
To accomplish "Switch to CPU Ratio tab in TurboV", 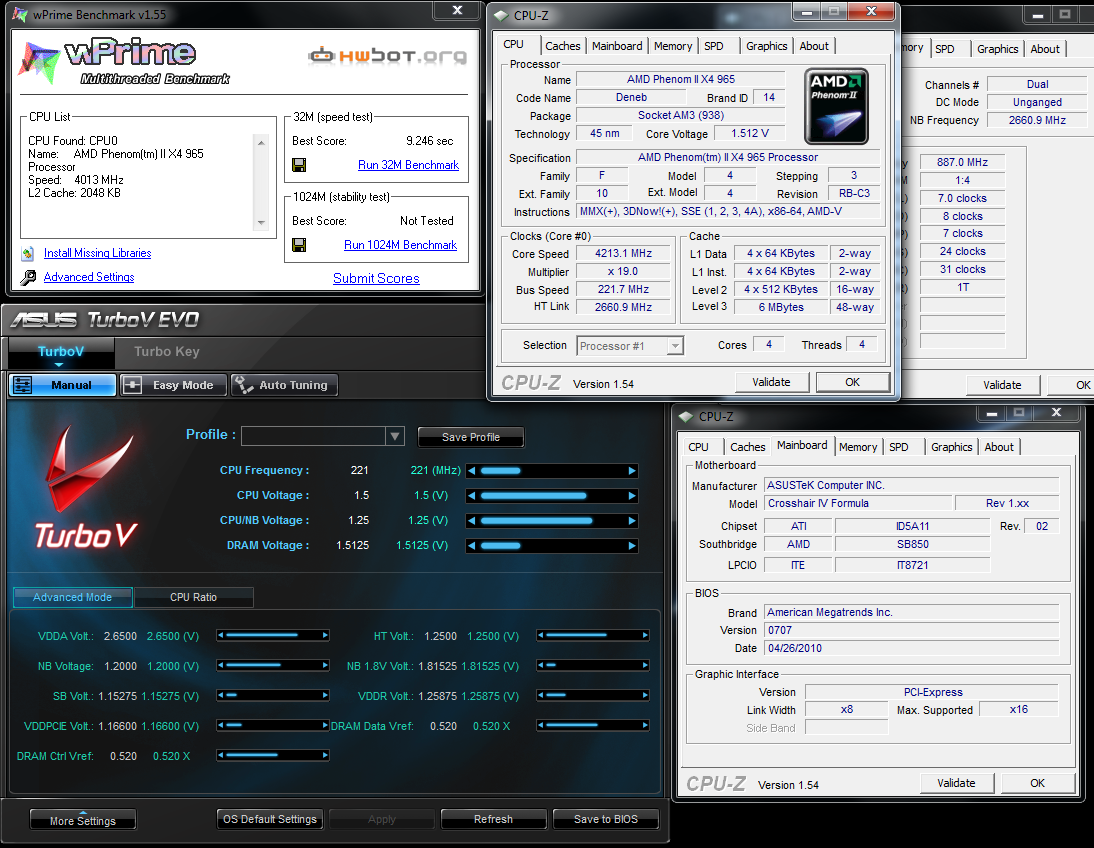I will (193, 597).
